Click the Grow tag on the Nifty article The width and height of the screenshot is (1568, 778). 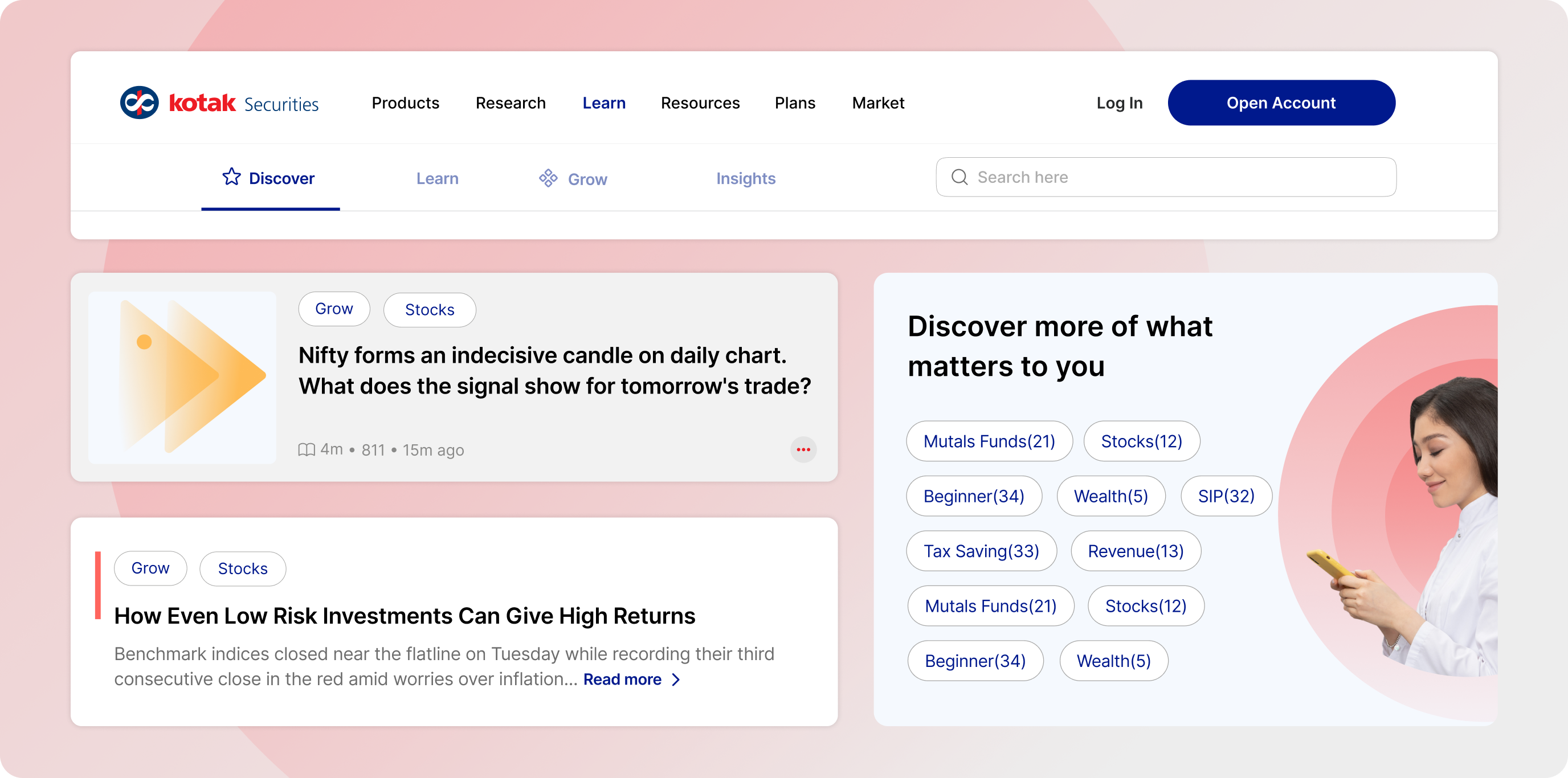[334, 309]
